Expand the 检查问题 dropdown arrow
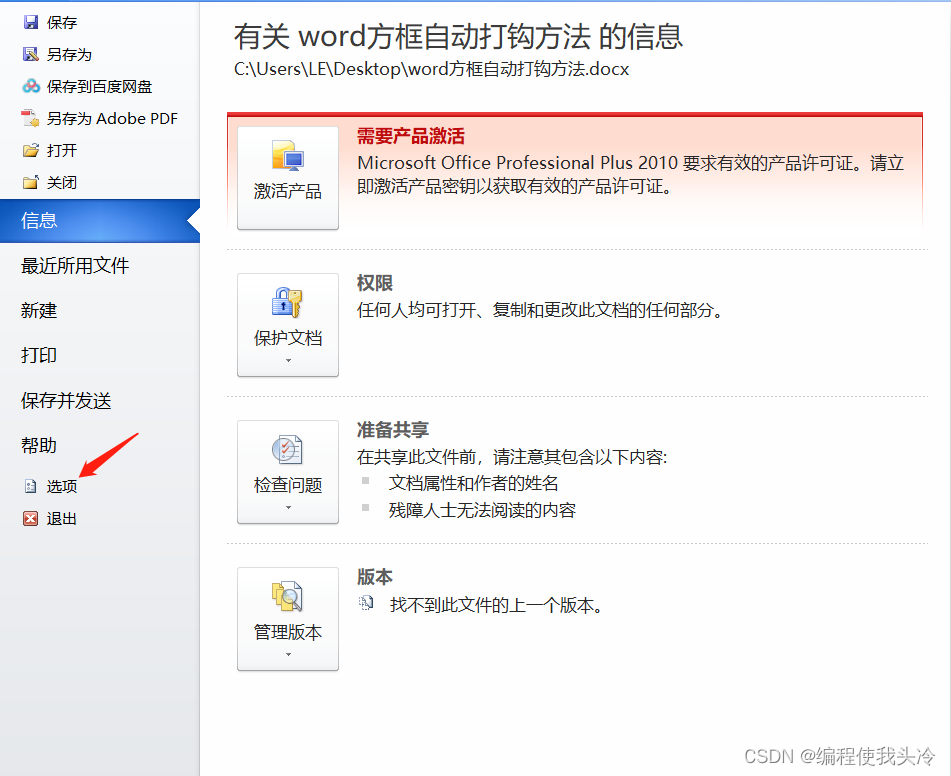Image resolution: width=951 pixels, height=776 pixels. (x=288, y=507)
